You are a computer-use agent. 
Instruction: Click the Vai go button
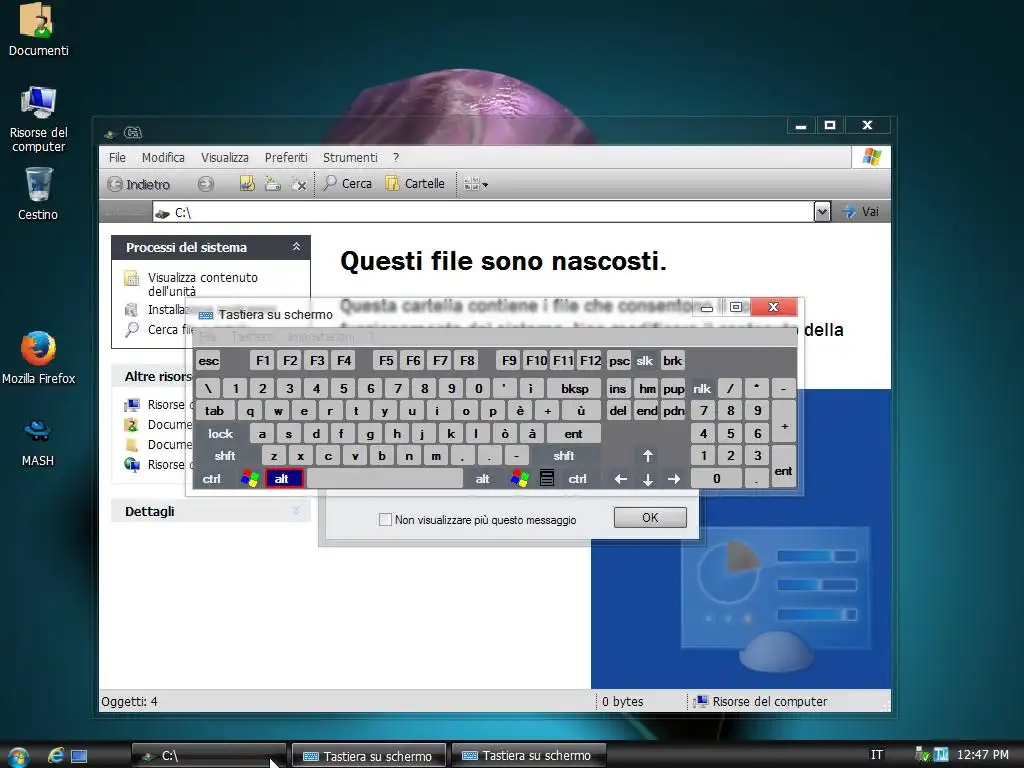(x=861, y=212)
